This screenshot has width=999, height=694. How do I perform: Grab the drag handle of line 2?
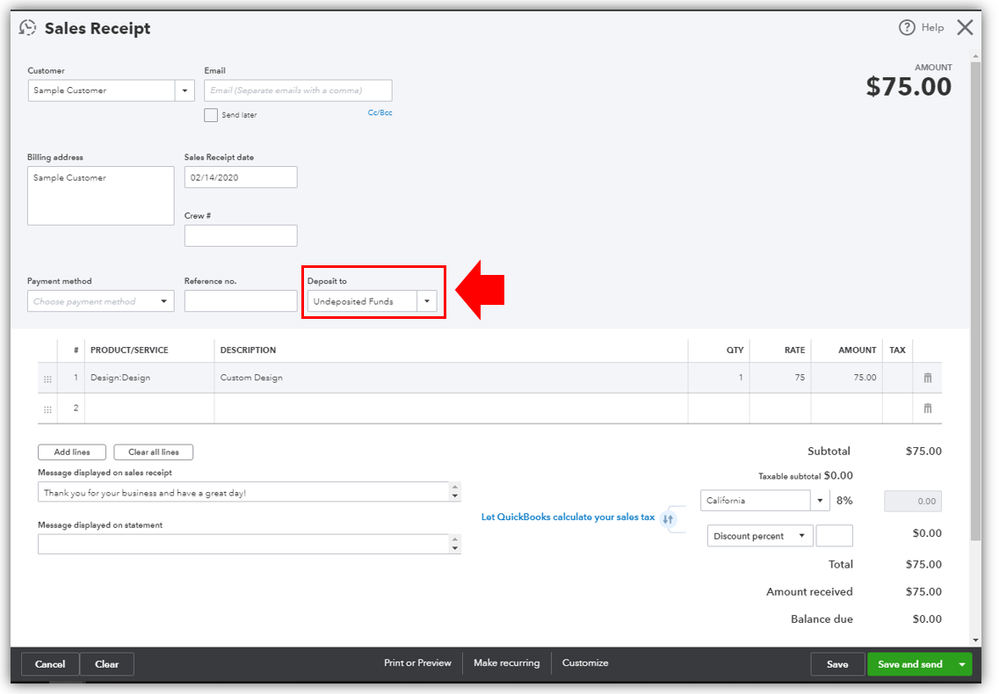tap(48, 409)
